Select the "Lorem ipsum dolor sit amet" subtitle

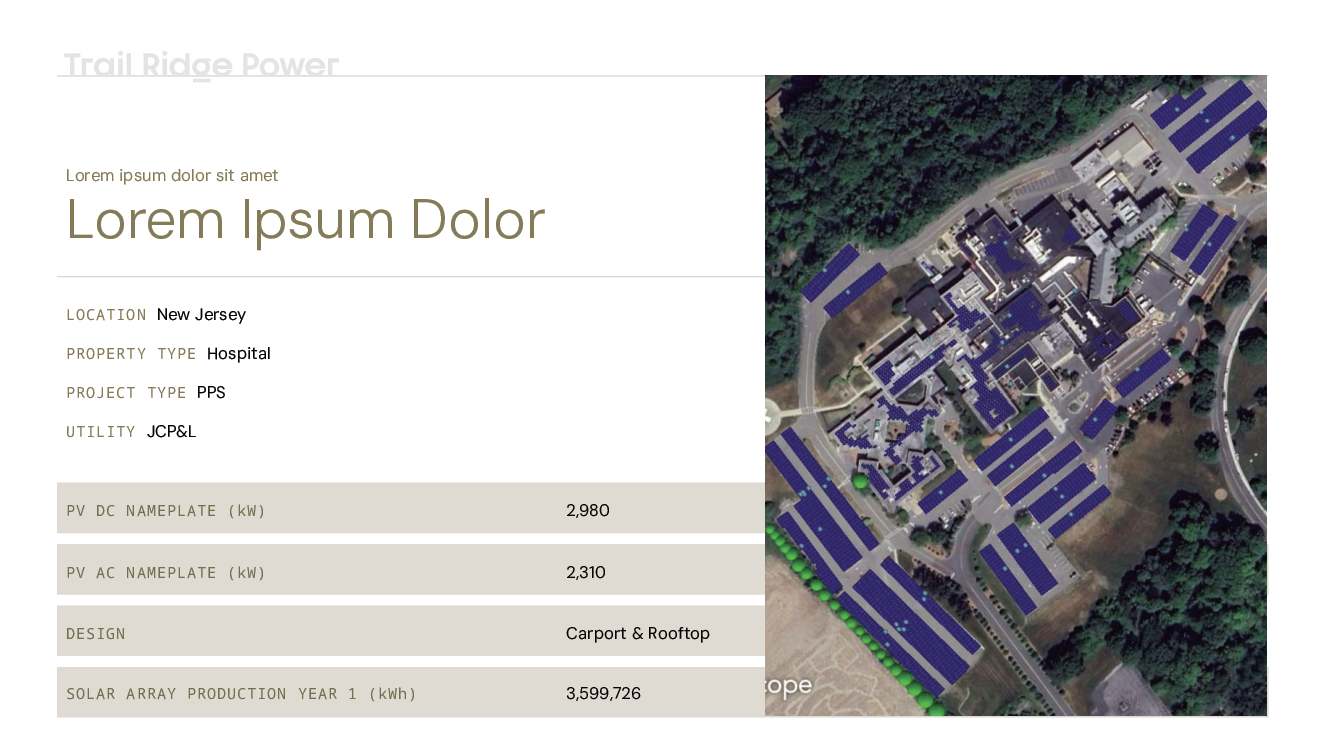coord(172,176)
